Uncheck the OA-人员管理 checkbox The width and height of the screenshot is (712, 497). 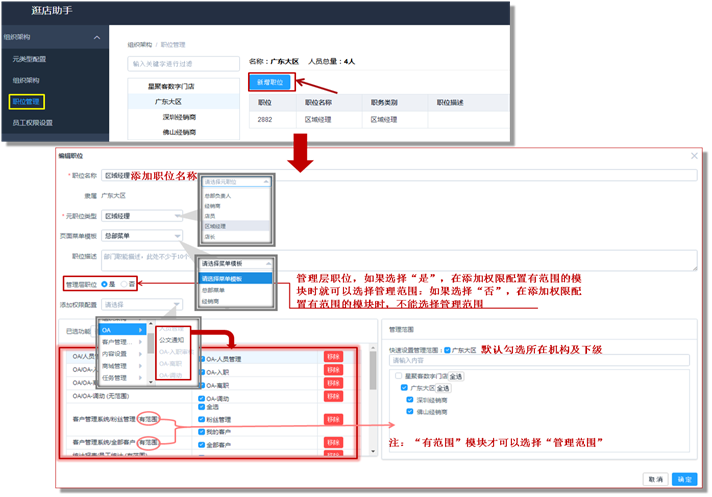(203, 357)
